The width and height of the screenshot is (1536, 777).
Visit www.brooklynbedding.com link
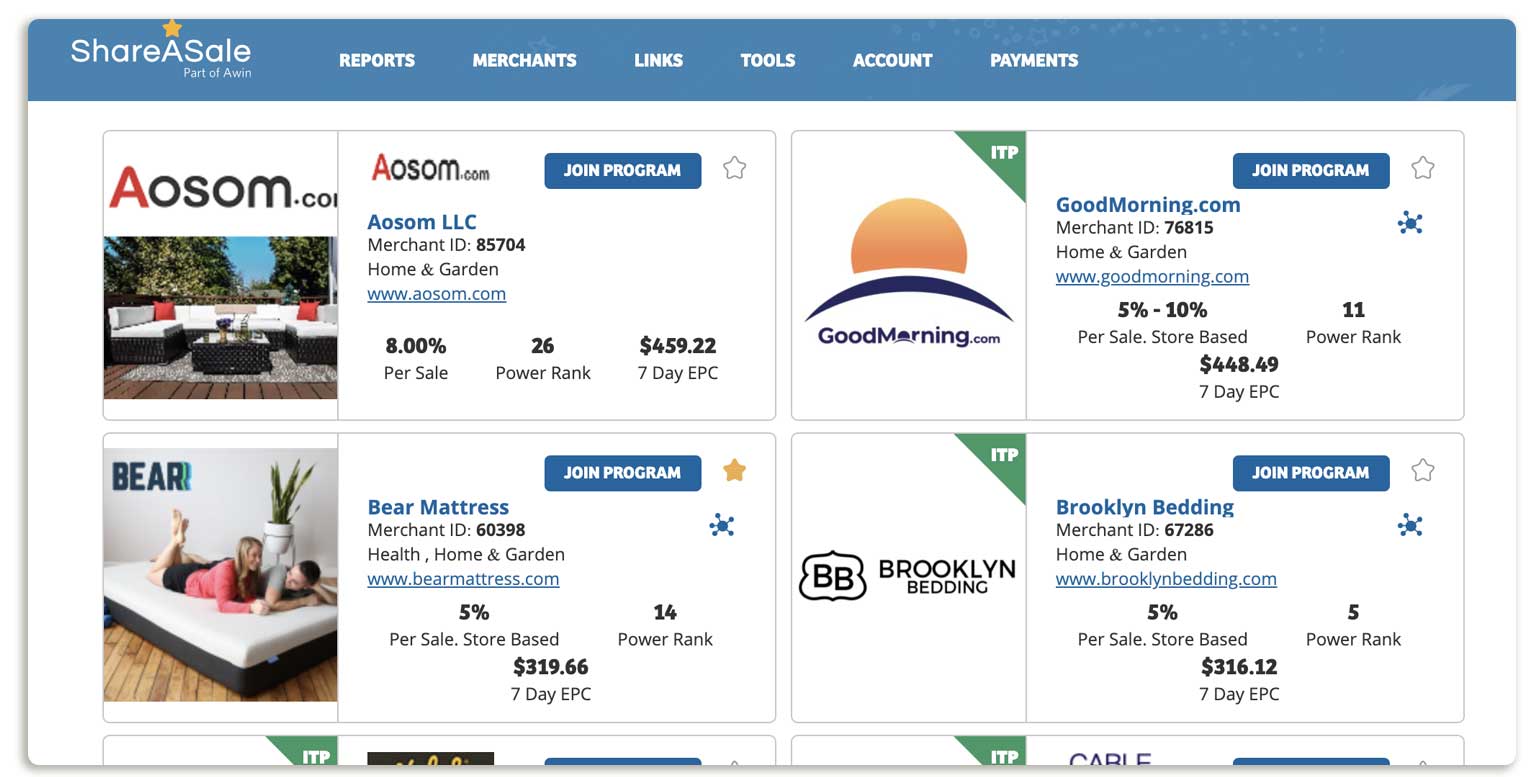(x=1166, y=579)
